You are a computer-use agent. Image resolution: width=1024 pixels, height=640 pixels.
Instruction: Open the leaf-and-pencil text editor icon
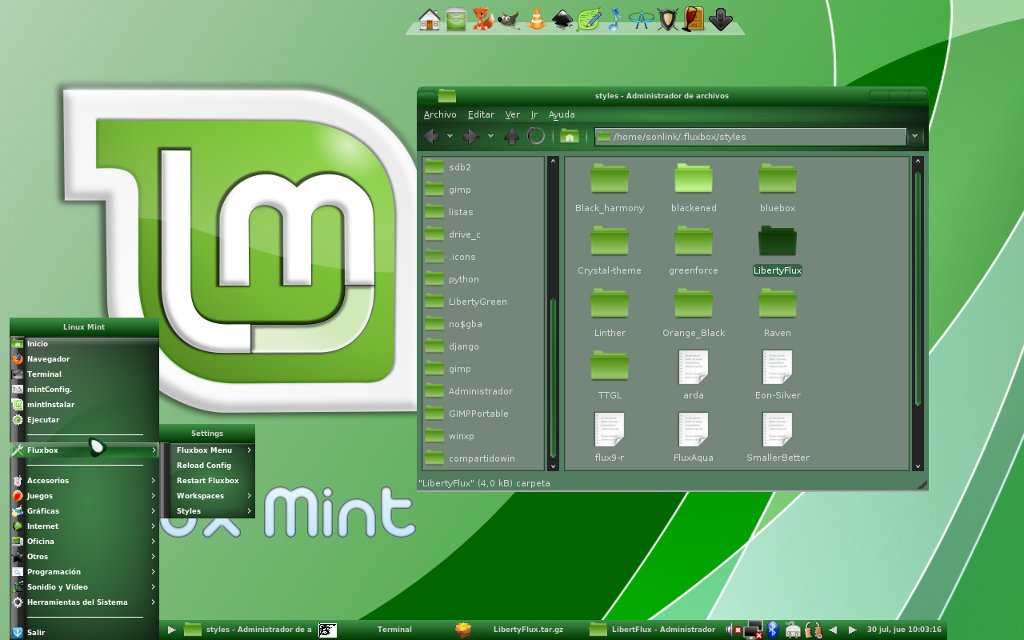point(589,19)
